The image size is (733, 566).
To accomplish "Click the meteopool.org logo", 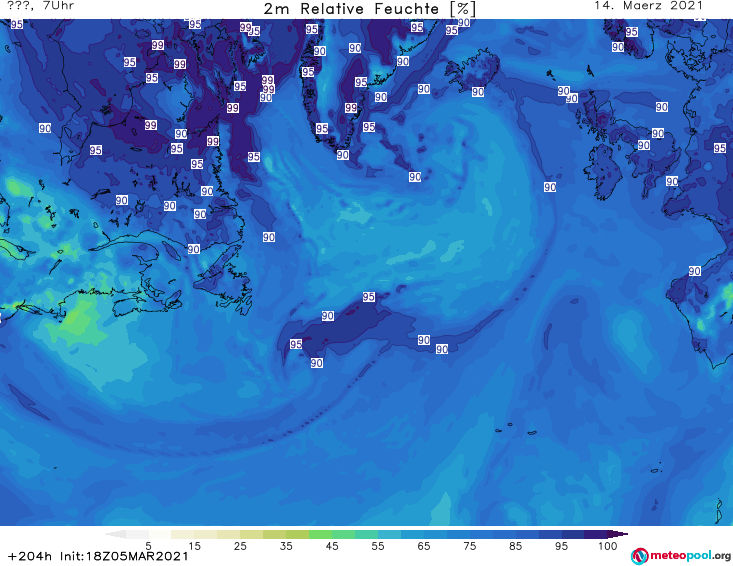I will [681, 556].
